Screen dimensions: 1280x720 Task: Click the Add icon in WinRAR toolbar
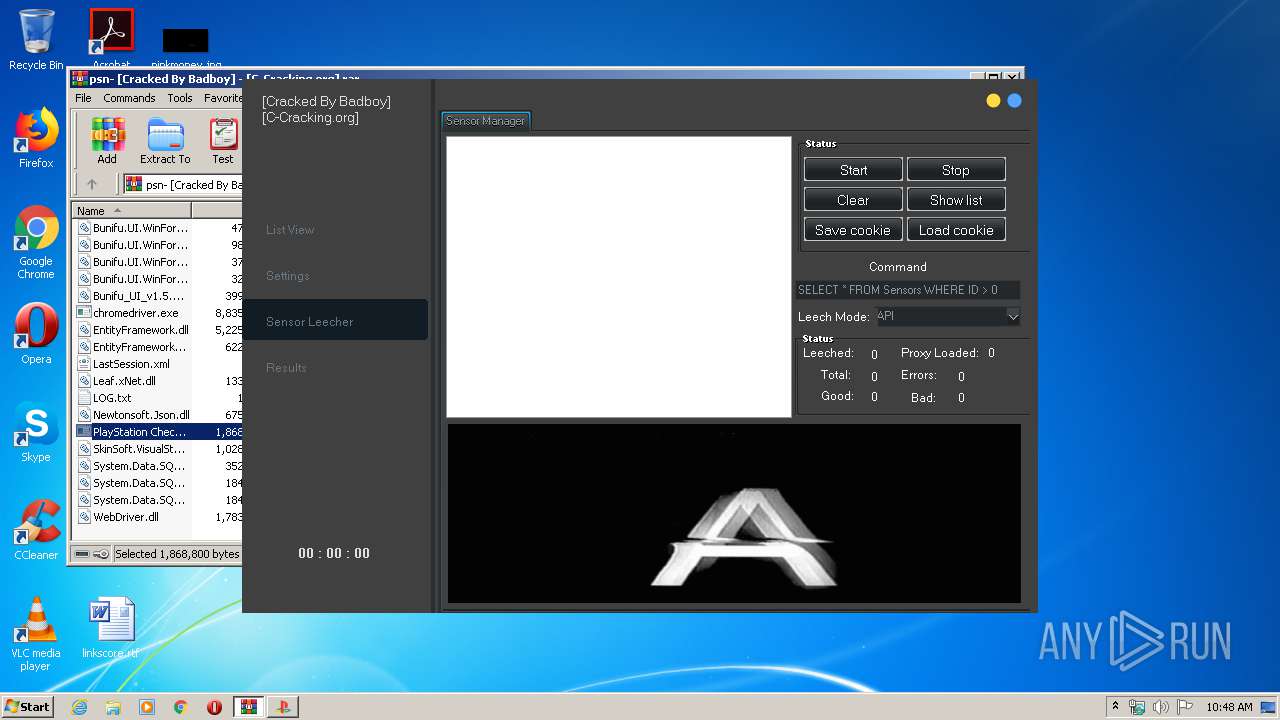107,141
